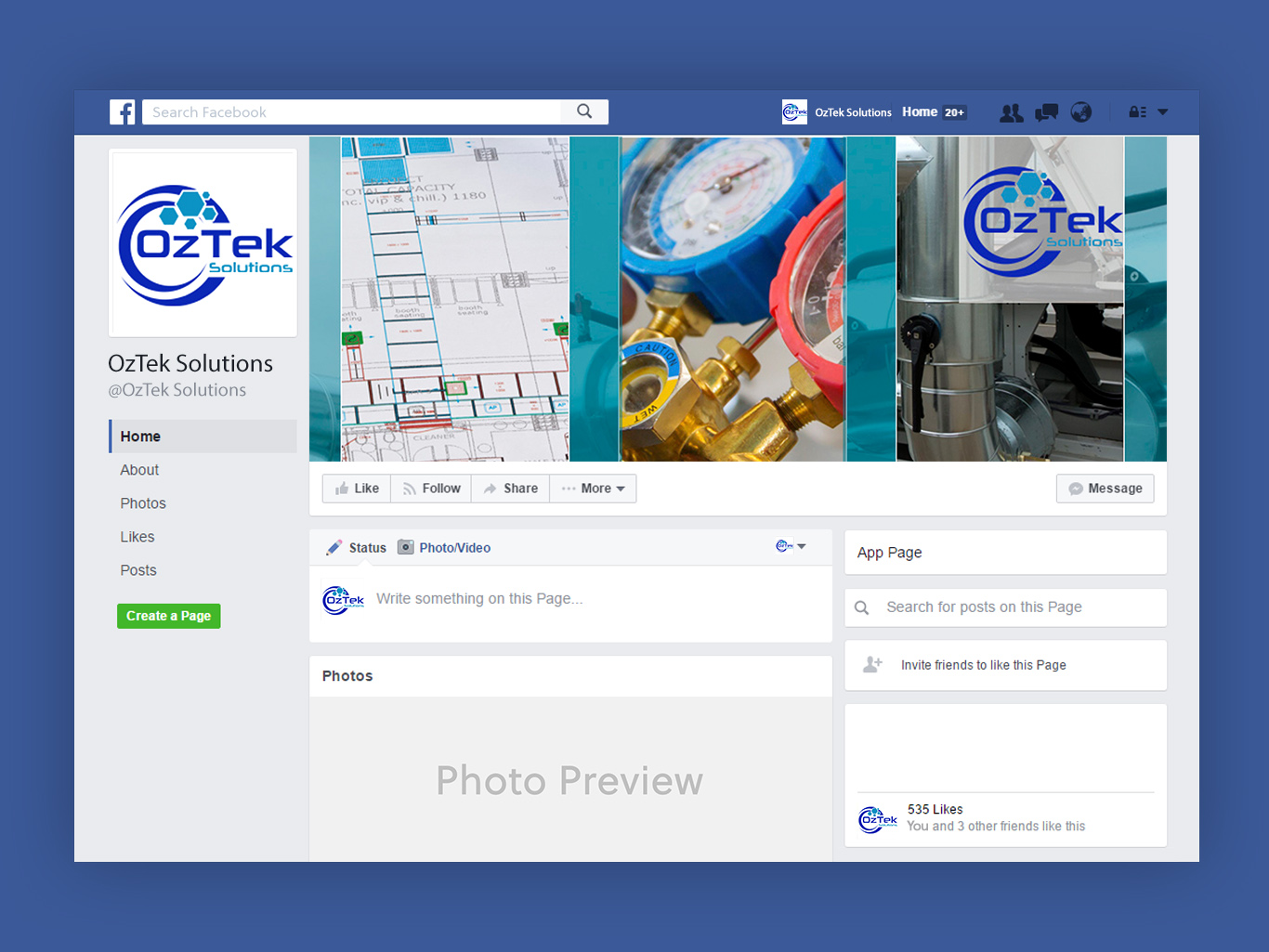Screen dimensions: 1269x952
Task: Check notifications via the globe icon
Action: [x=1080, y=111]
